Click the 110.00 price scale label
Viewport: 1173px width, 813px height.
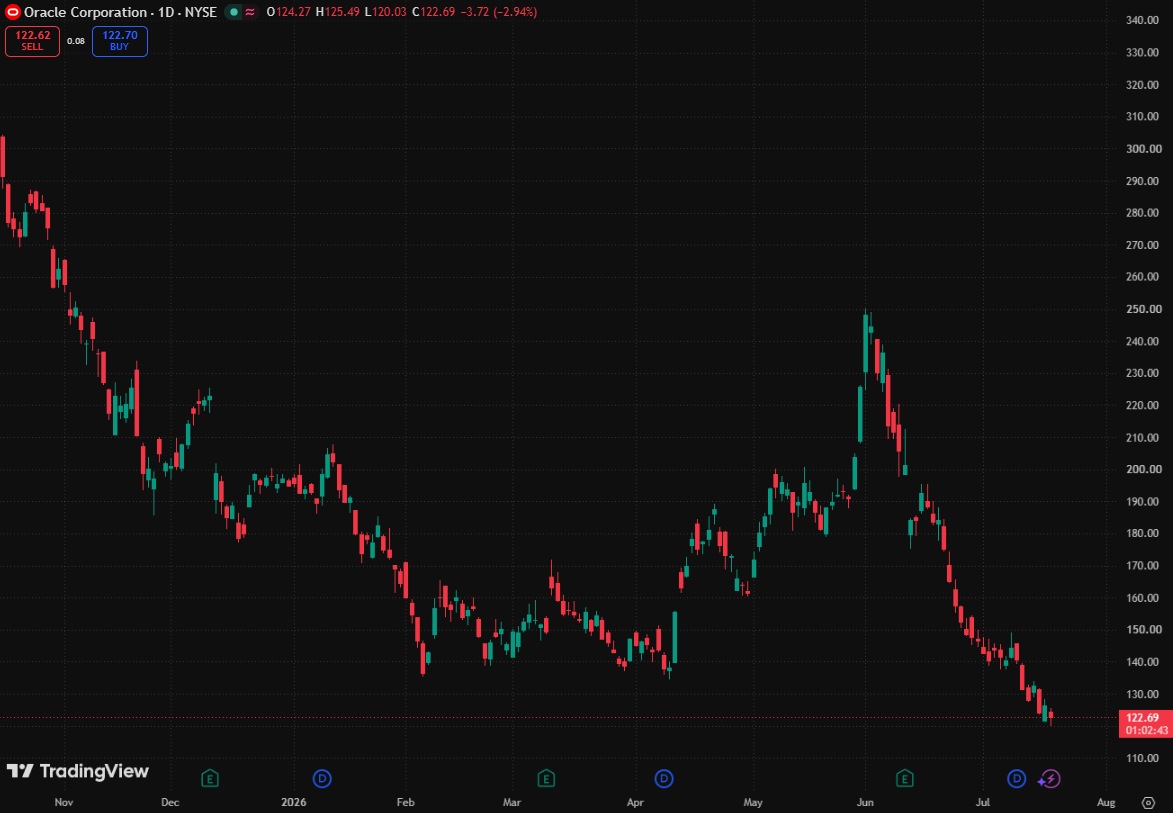pyautogui.click(x=1142, y=758)
